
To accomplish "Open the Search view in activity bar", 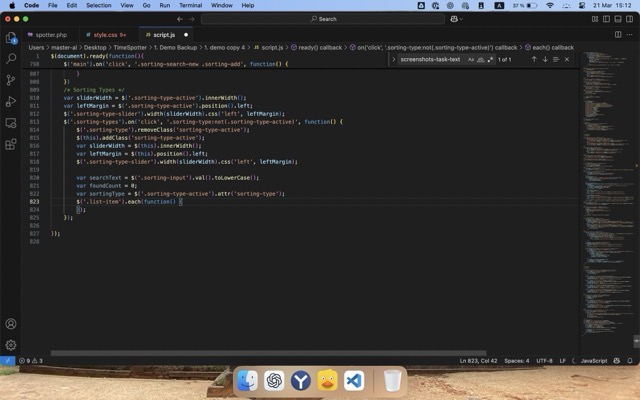I will click(x=11, y=59).
